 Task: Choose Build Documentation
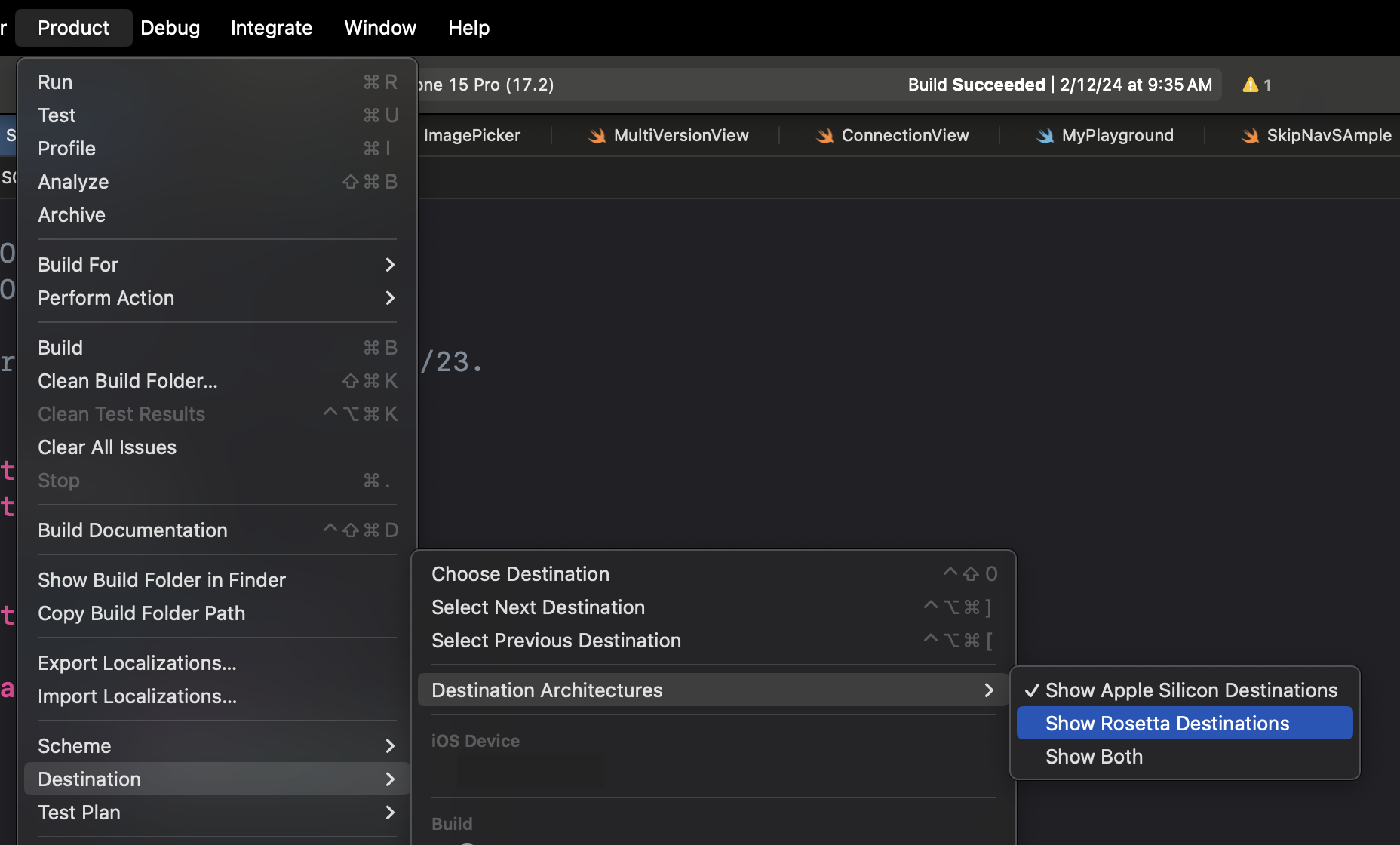[x=217, y=530]
